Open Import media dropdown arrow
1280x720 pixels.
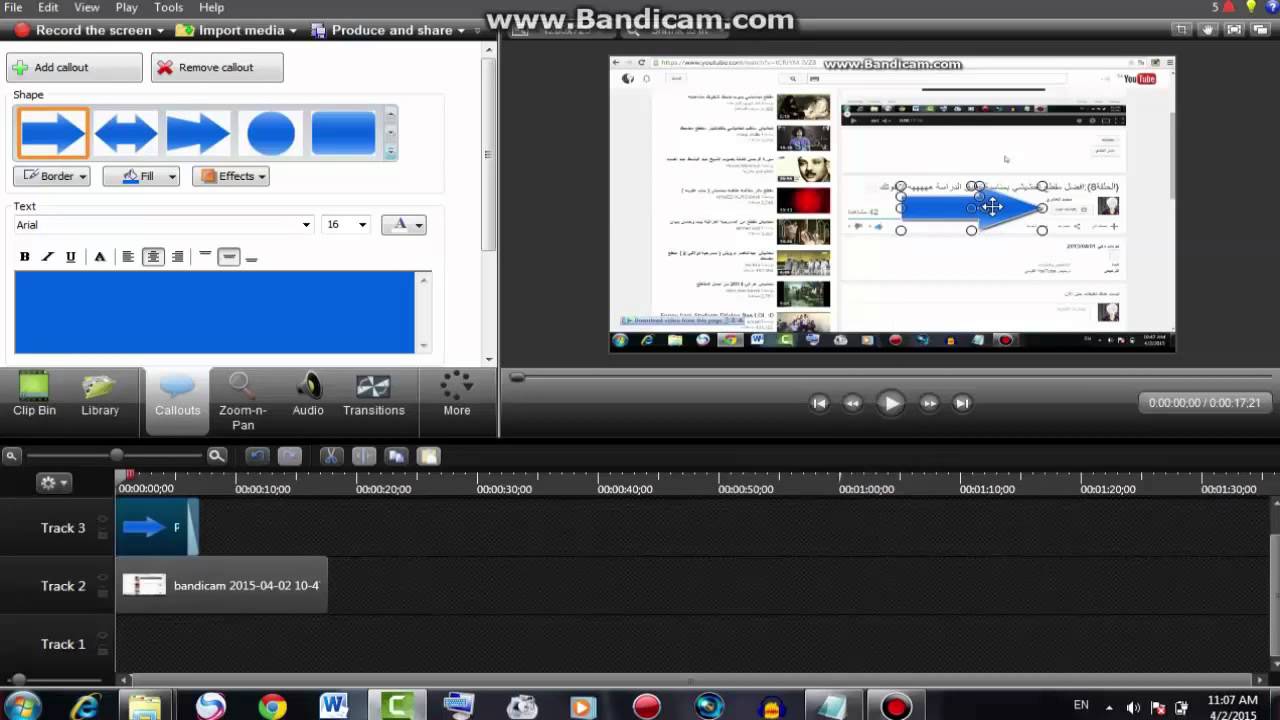coord(293,31)
